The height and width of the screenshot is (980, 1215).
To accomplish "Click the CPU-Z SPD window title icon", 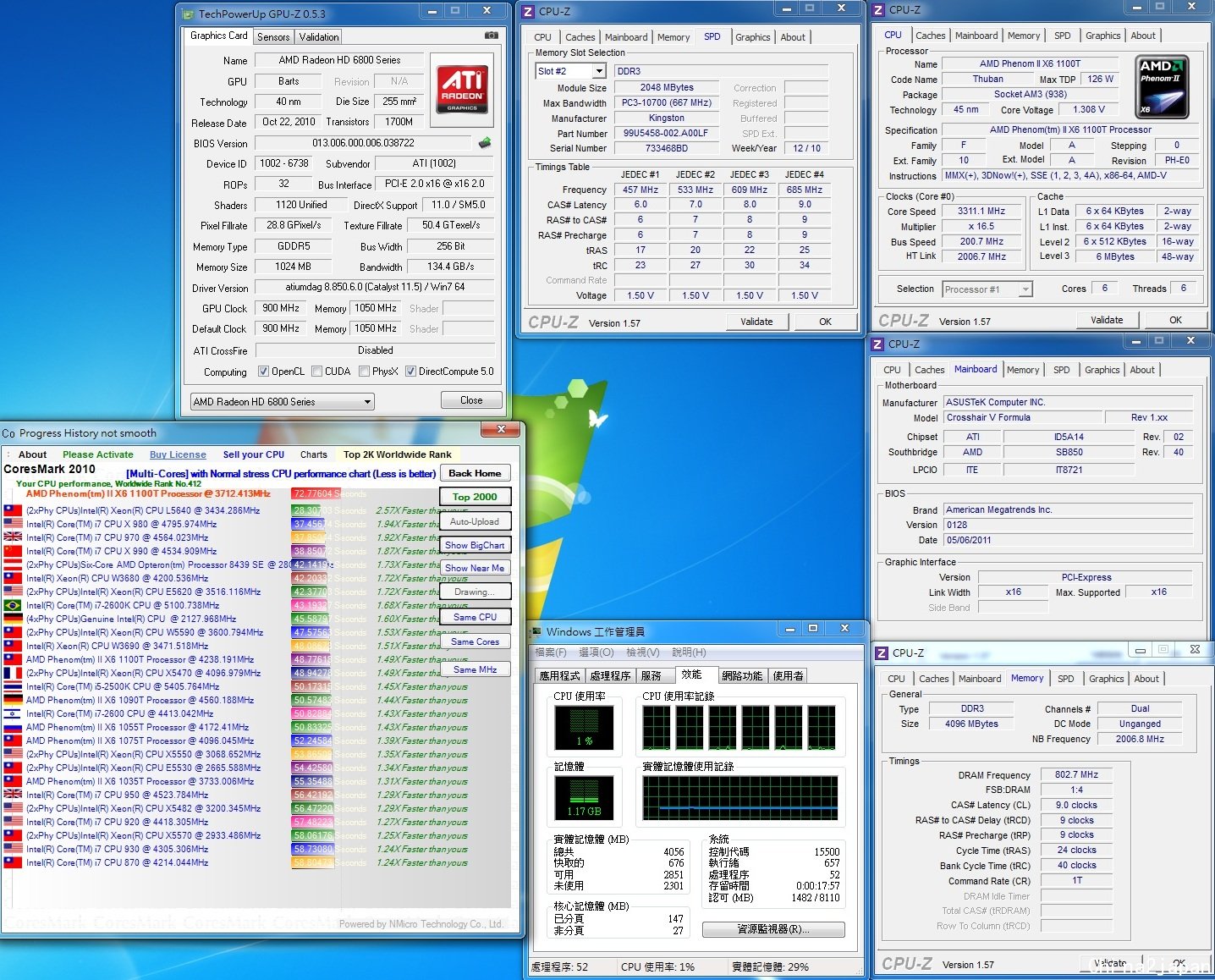I will point(528,11).
